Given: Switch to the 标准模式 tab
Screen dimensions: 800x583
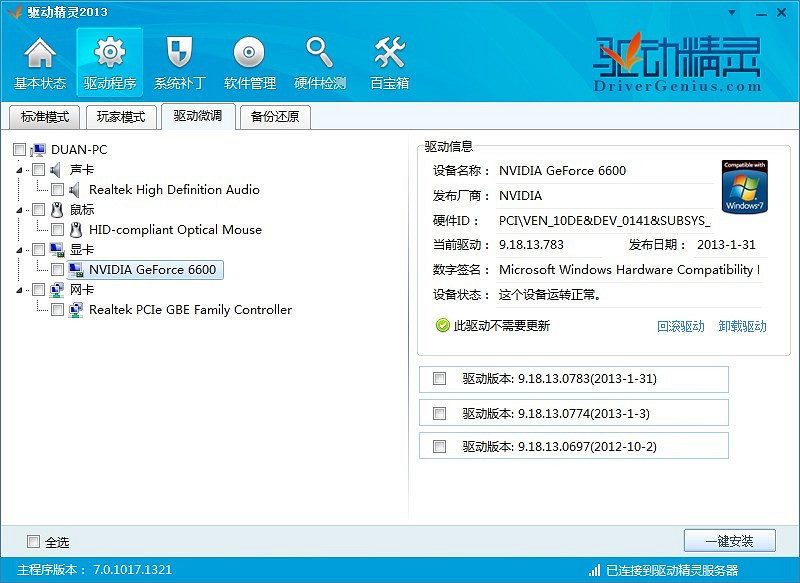Looking at the screenshot, I should [44, 117].
